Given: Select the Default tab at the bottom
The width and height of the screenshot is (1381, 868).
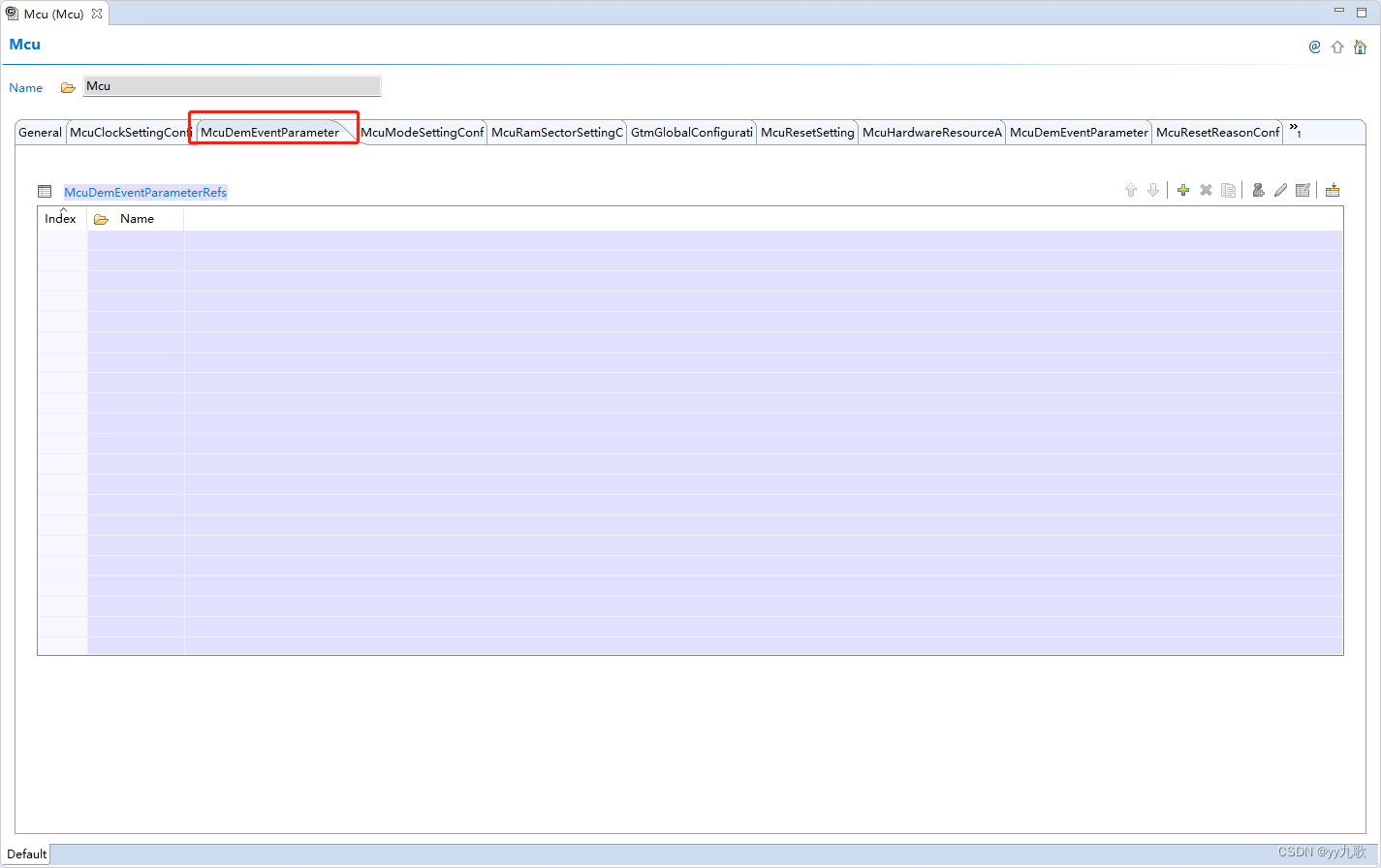Looking at the screenshot, I should (27, 854).
